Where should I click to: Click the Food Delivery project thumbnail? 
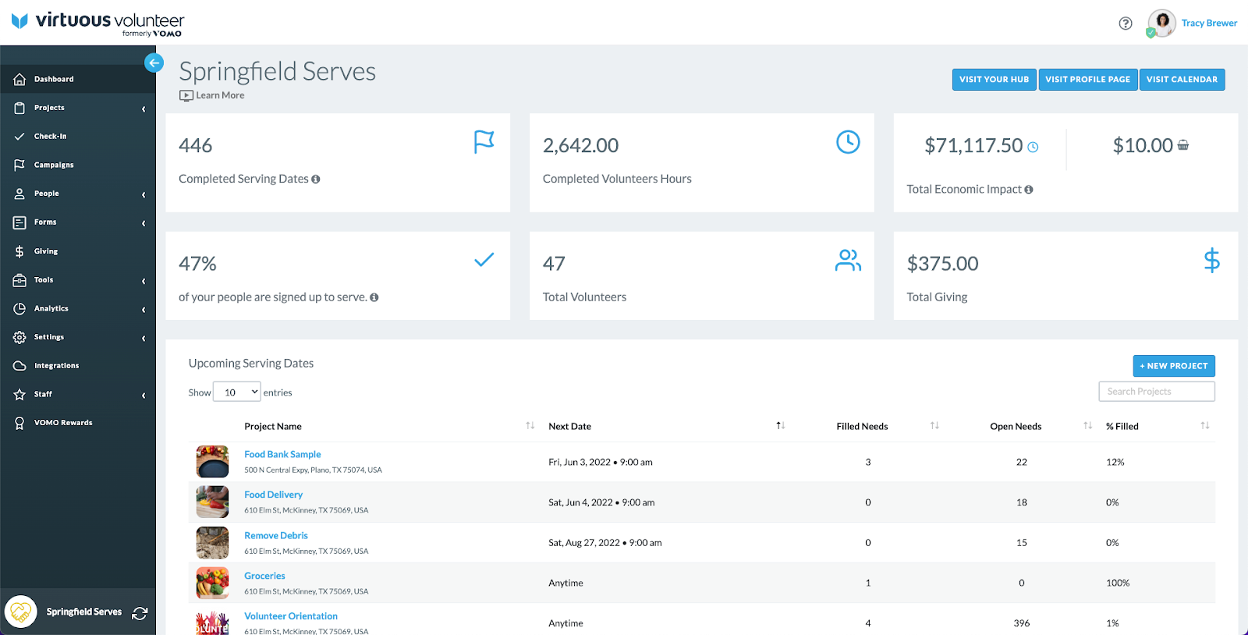point(213,502)
